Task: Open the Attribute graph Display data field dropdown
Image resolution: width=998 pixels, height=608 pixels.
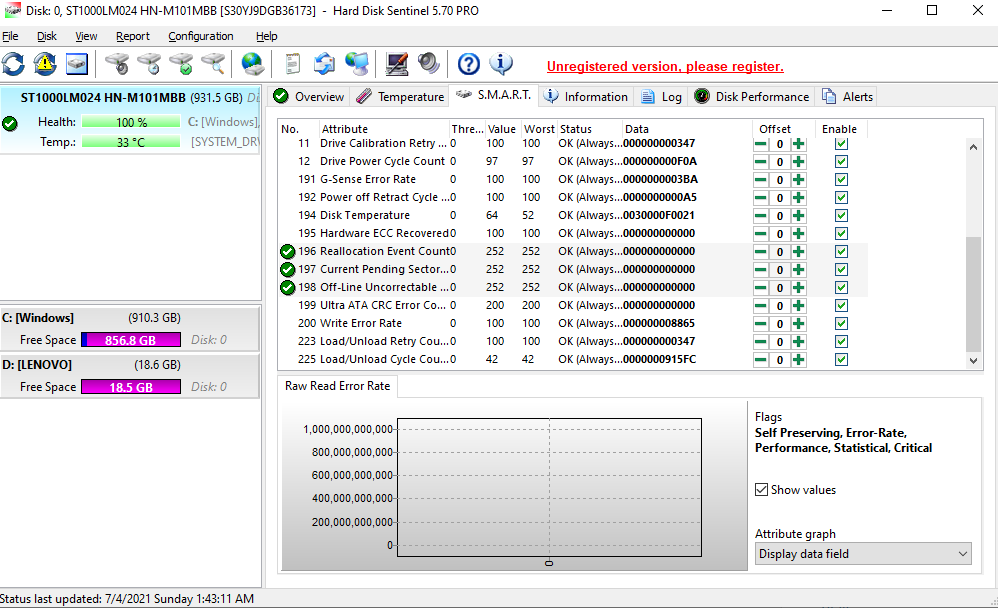Action: coord(863,554)
